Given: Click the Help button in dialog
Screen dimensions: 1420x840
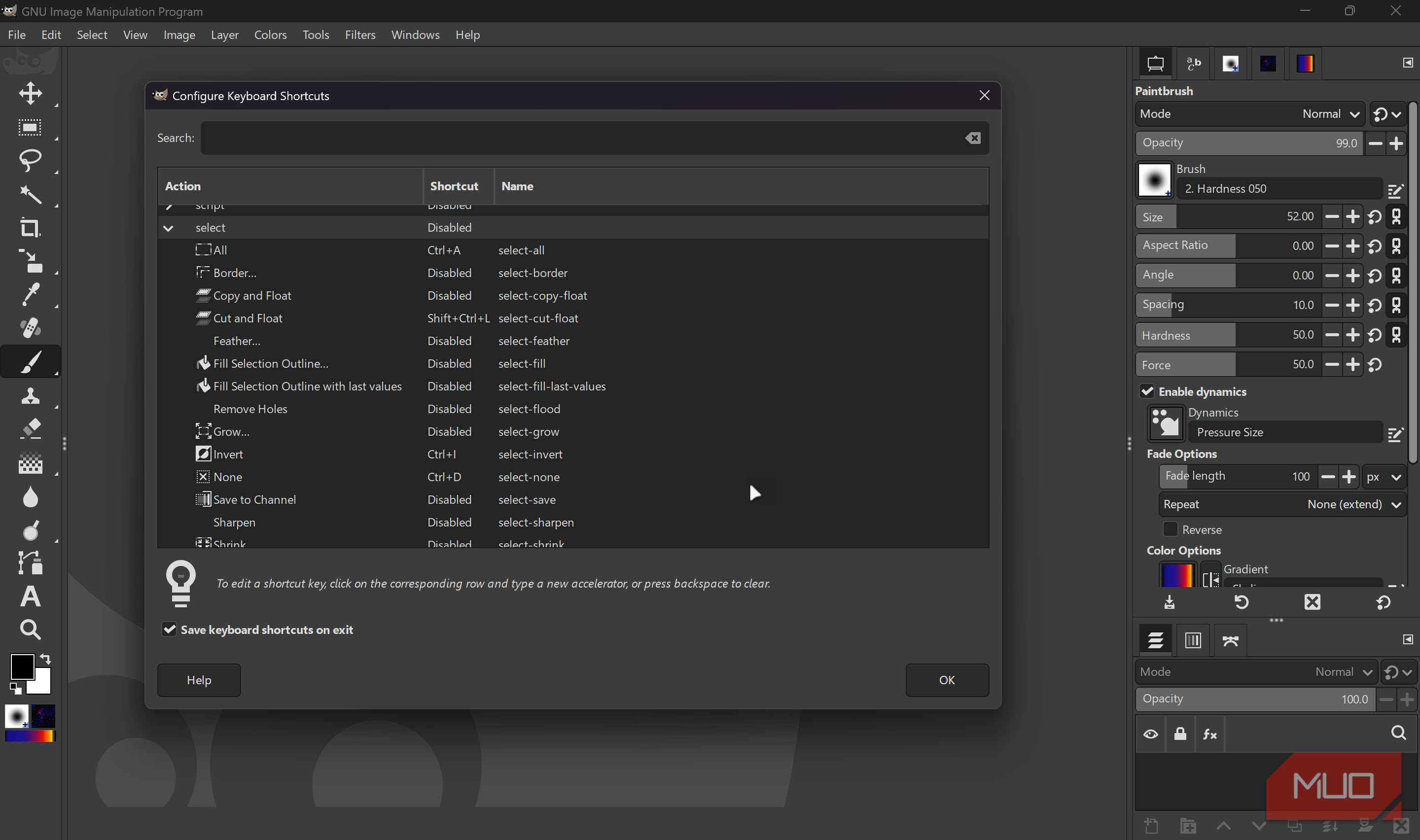Looking at the screenshot, I should click(199, 680).
